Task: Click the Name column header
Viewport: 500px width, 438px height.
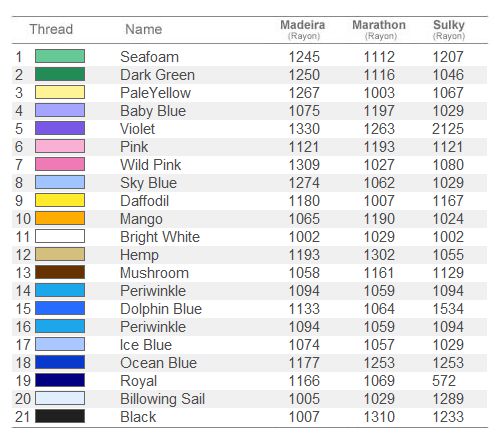Action: [x=144, y=29]
